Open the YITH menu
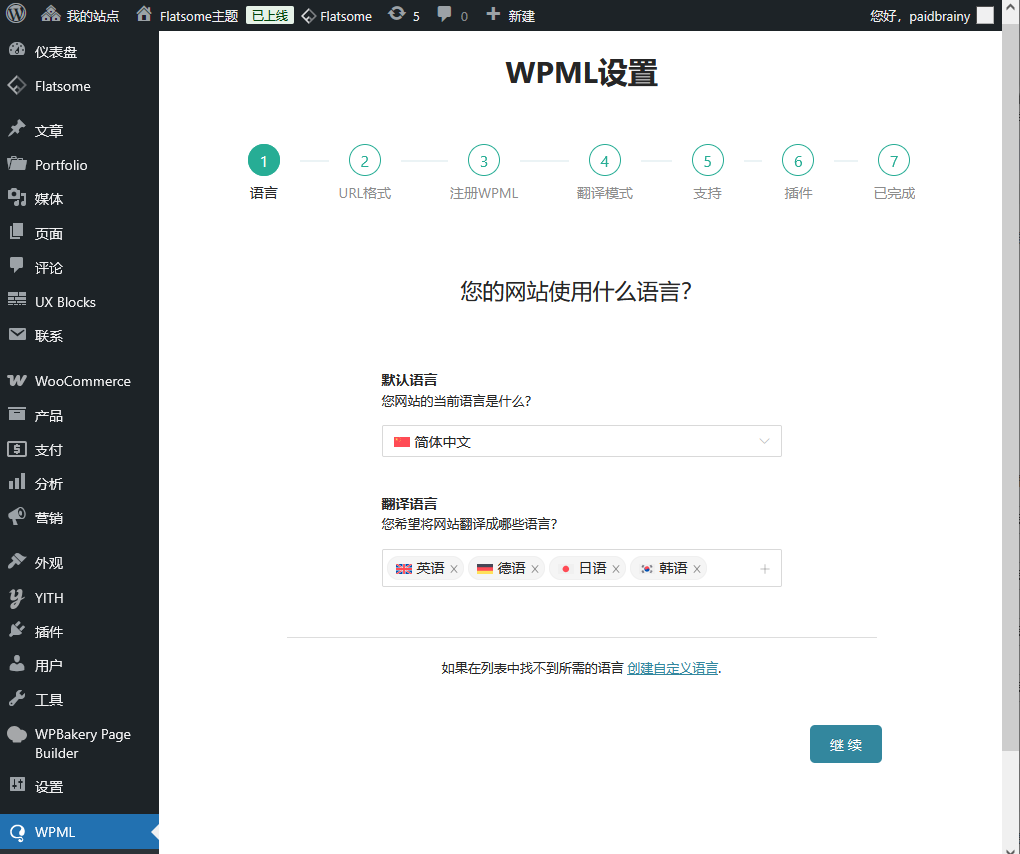 click(x=79, y=597)
